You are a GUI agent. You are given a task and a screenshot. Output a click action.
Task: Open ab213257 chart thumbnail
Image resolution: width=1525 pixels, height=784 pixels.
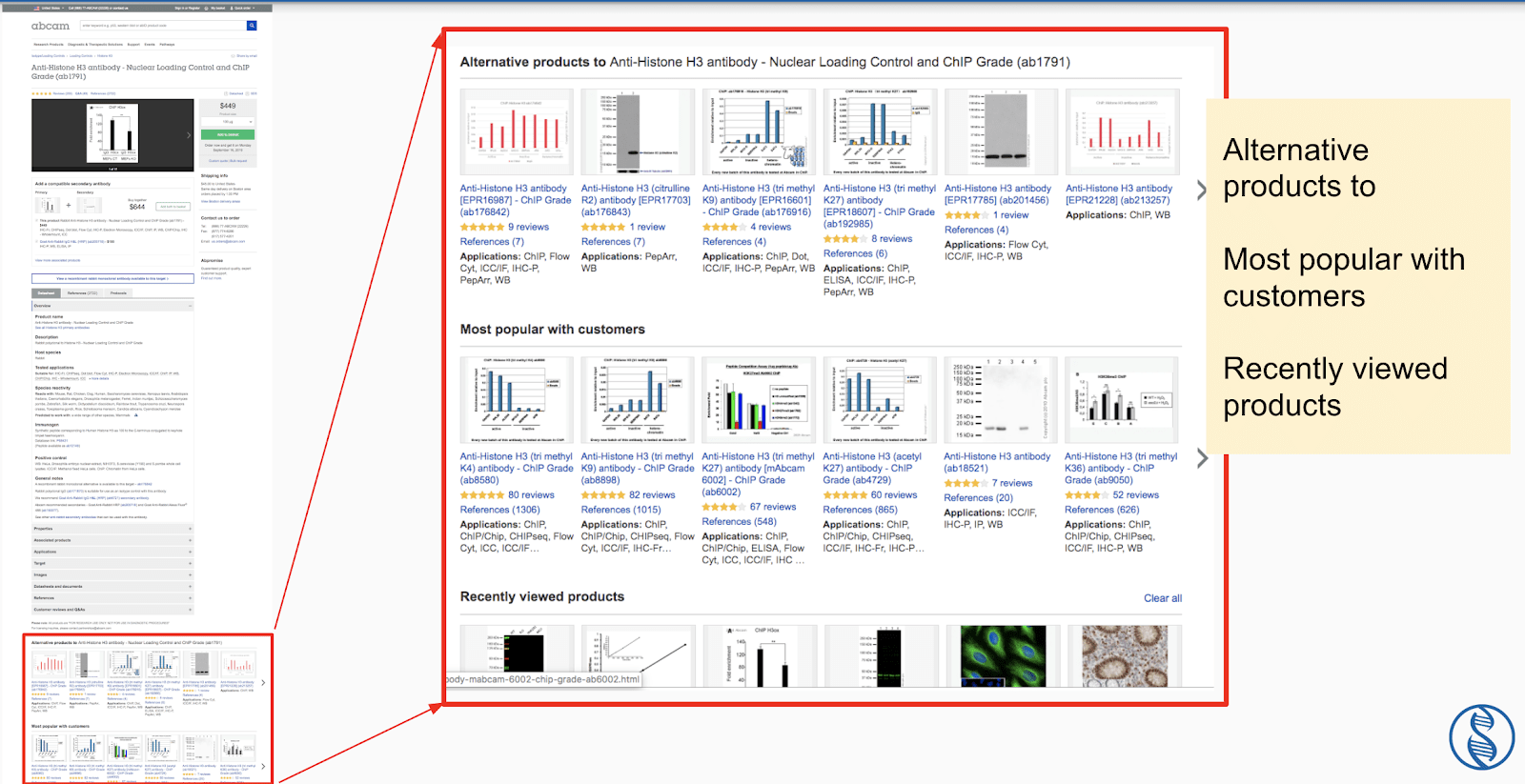[x=1122, y=132]
